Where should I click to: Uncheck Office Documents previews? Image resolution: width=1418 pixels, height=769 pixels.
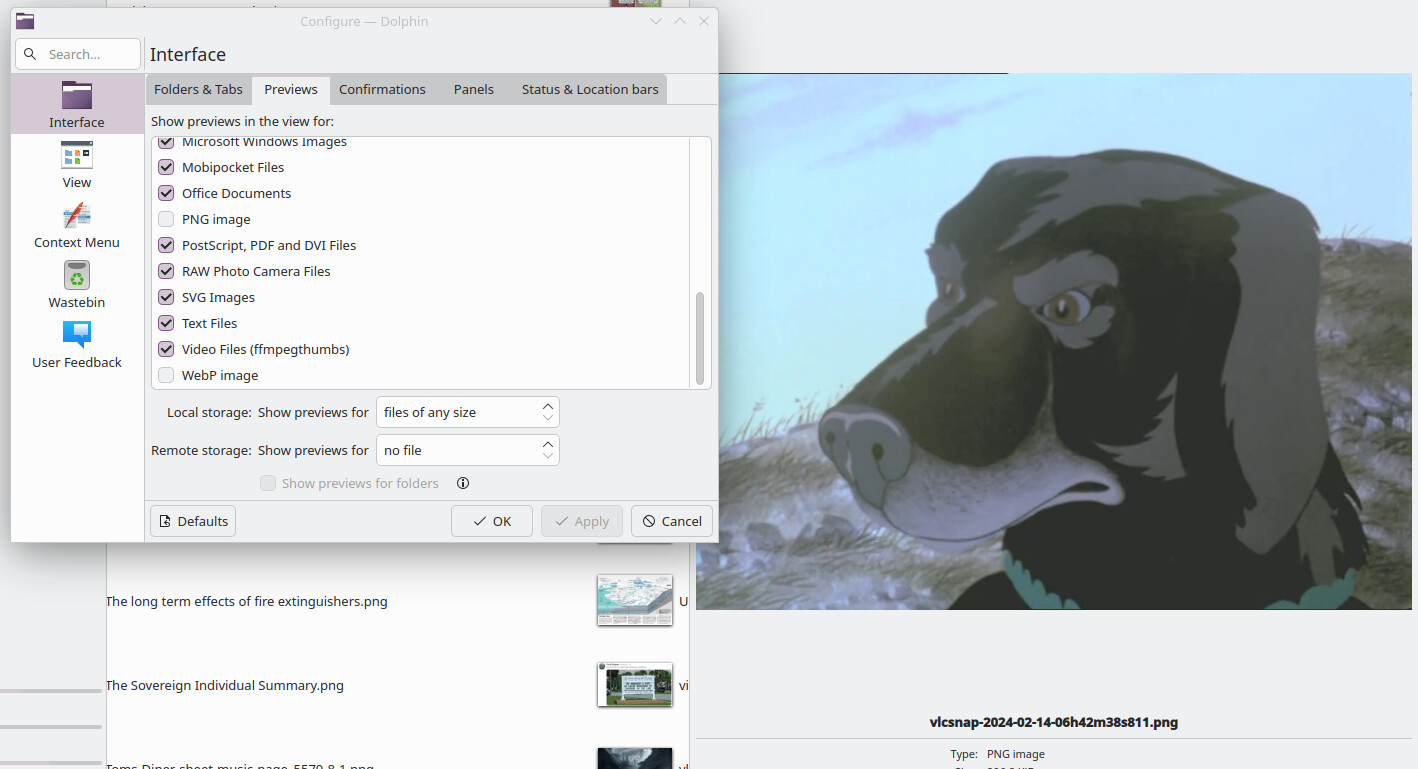tap(166, 193)
